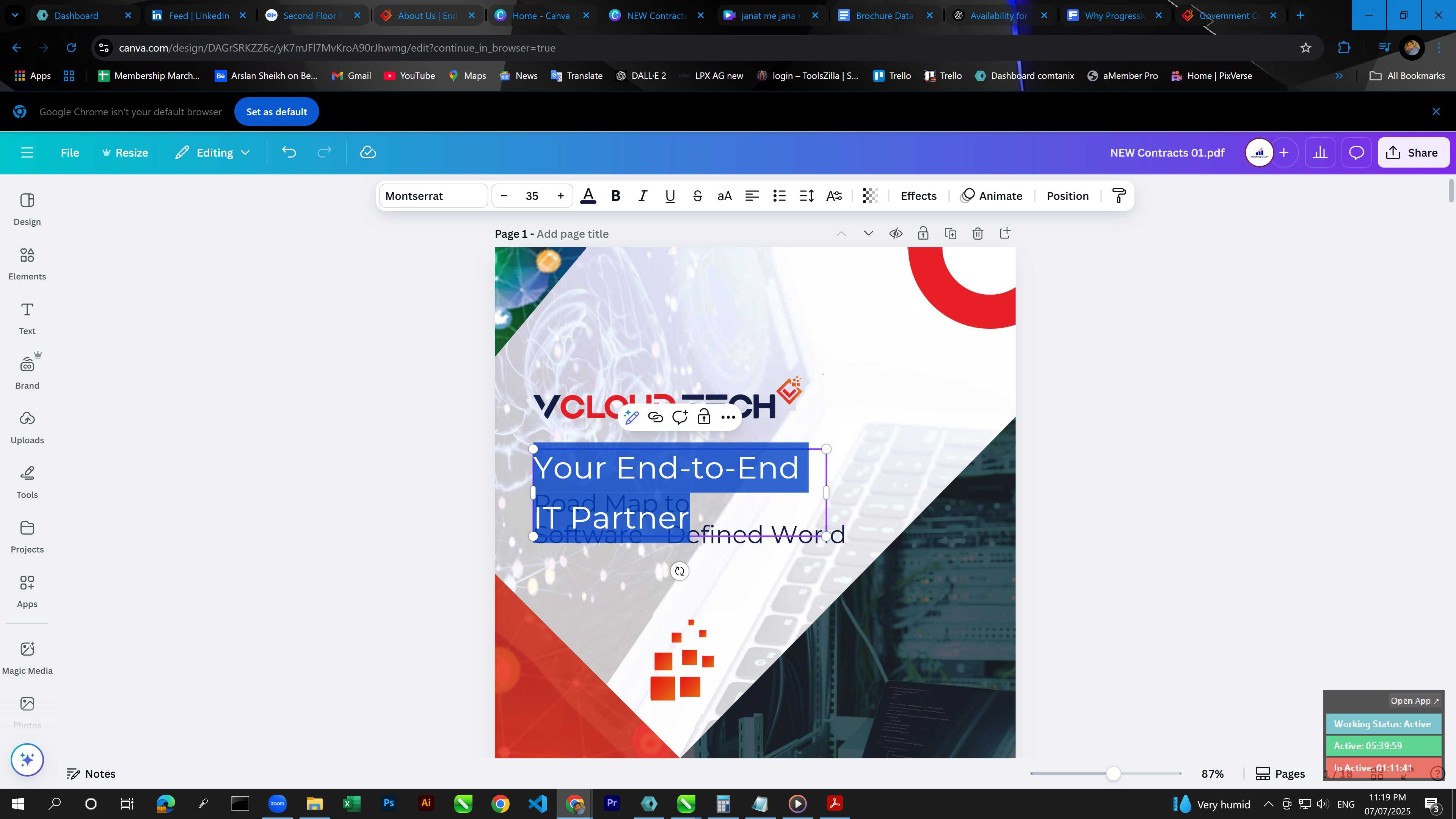Screen dimensions: 1456x819
Task: Open text color picker
Action: (x=588, y=196)
